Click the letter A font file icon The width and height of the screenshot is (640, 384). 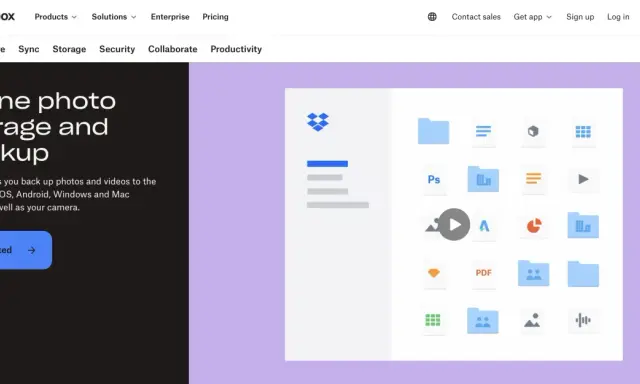pyautogui.click(x=484, y=226)
